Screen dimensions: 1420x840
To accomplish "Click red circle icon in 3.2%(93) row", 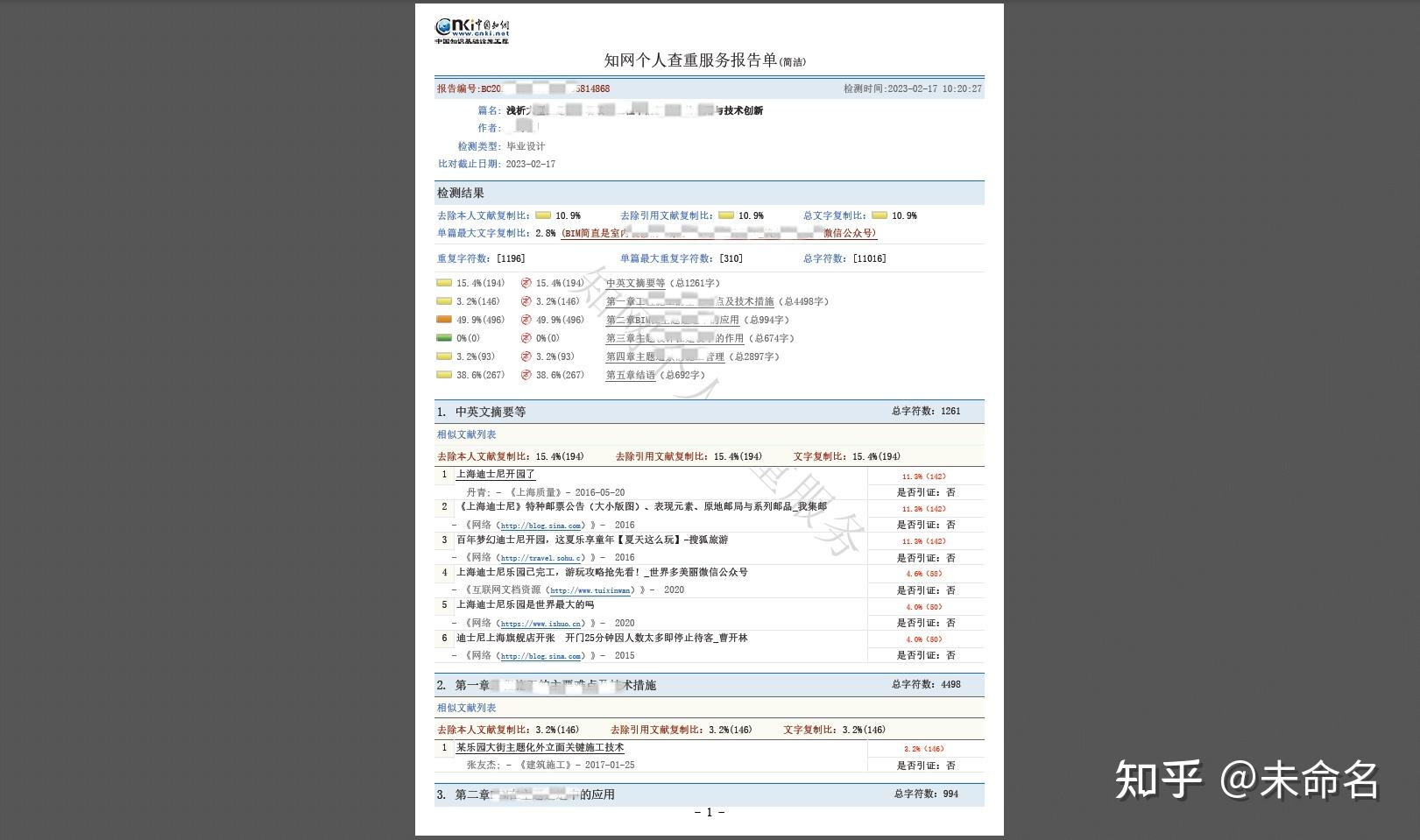I will point(526,356).
